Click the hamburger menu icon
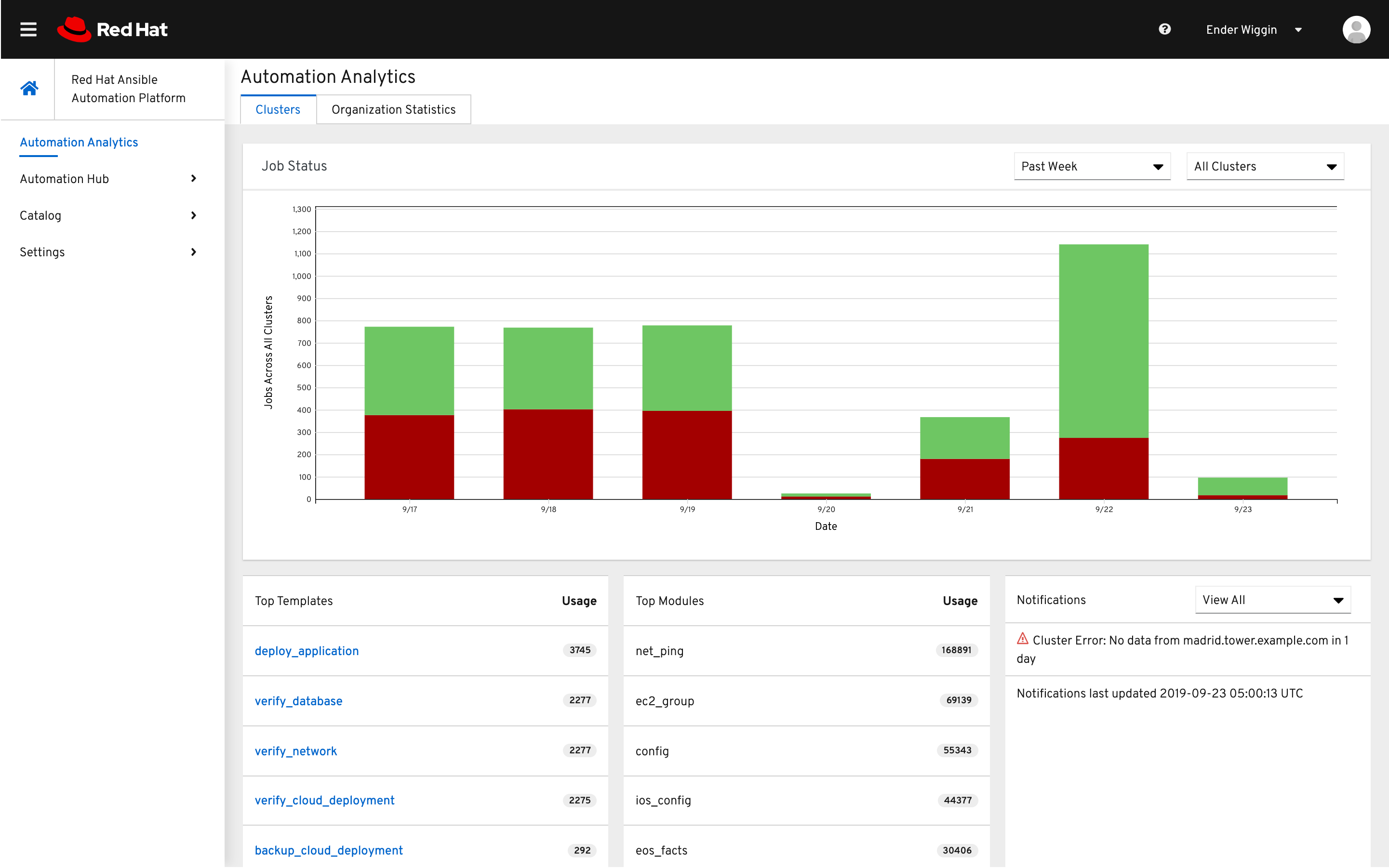The image size is (1389, 868). [28, 28]
